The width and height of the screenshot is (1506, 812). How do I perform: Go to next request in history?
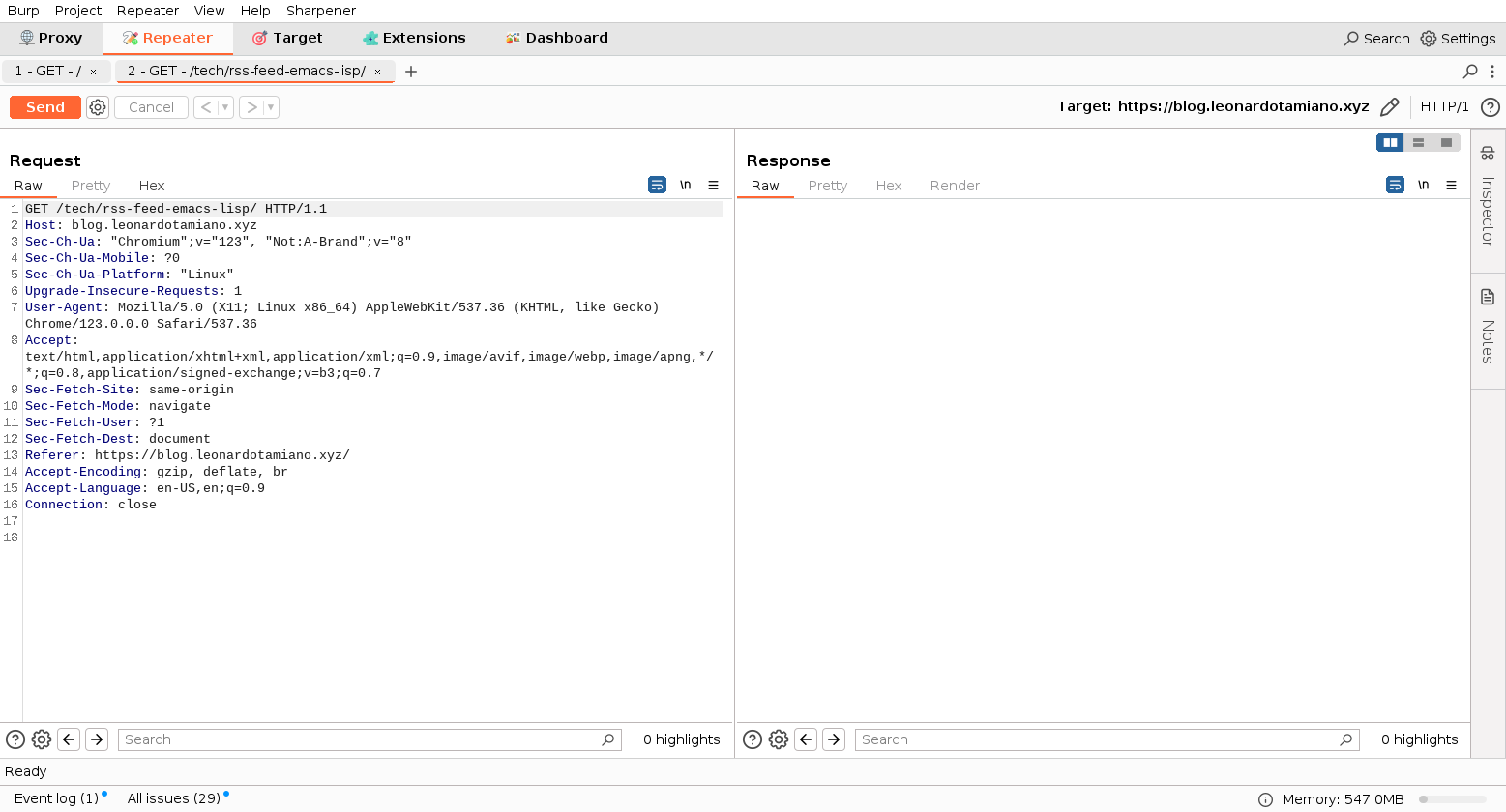point(251,107)
